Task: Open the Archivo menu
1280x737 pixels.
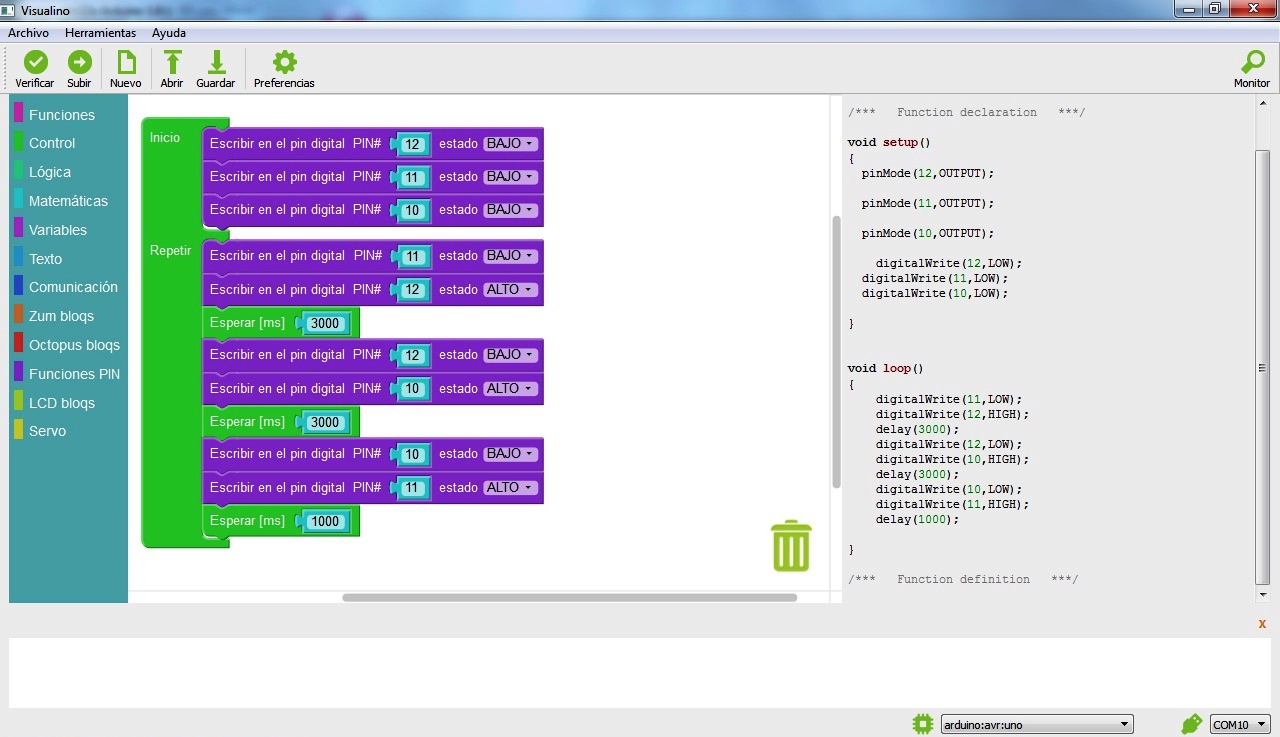Action: tap(28, 33)
